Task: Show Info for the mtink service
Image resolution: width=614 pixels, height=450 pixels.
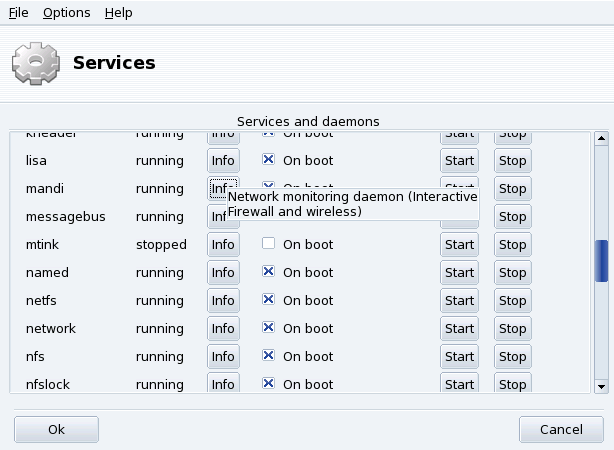Action: click(x=223, y=244)
